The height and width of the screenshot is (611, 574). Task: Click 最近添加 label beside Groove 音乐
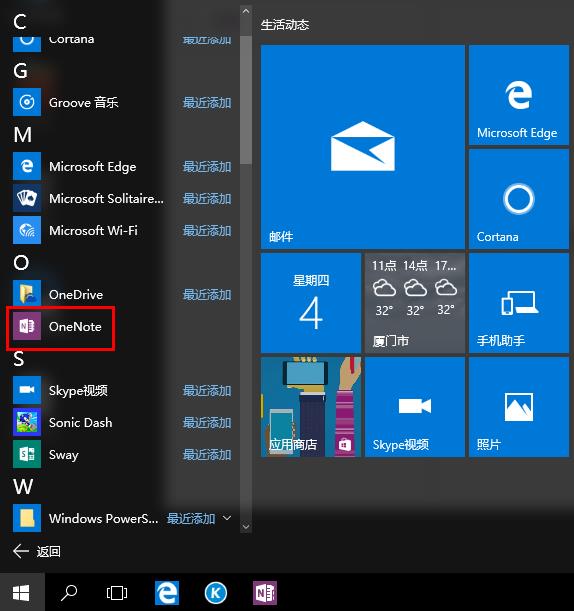207,103
